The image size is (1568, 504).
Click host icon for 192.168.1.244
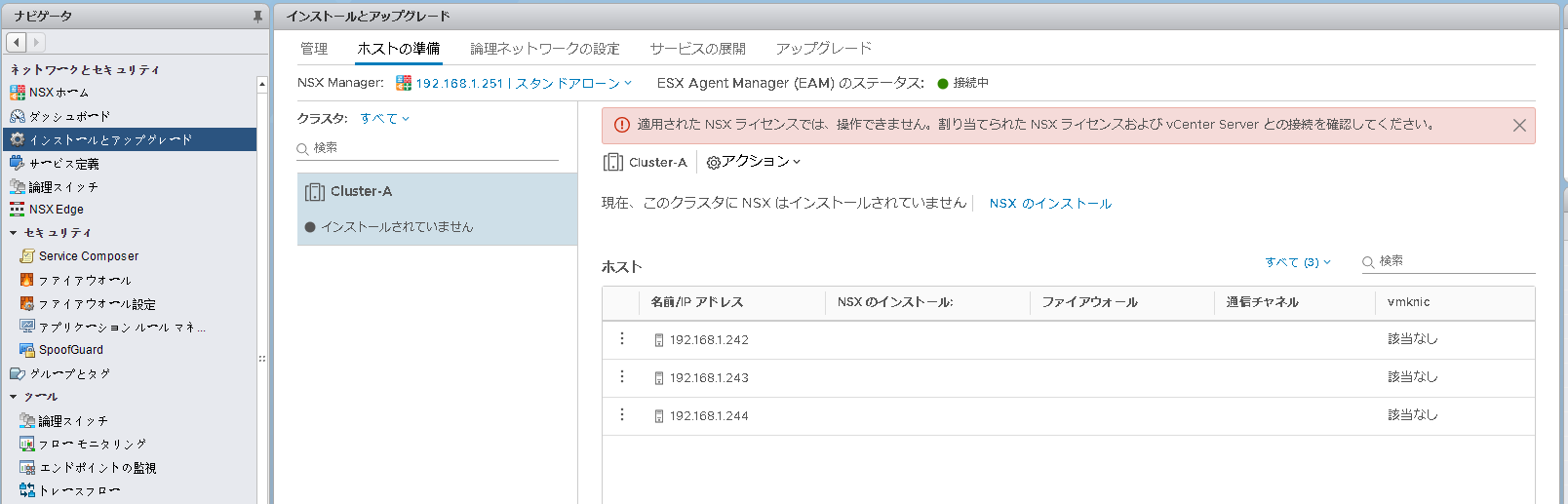pos(658,416)
